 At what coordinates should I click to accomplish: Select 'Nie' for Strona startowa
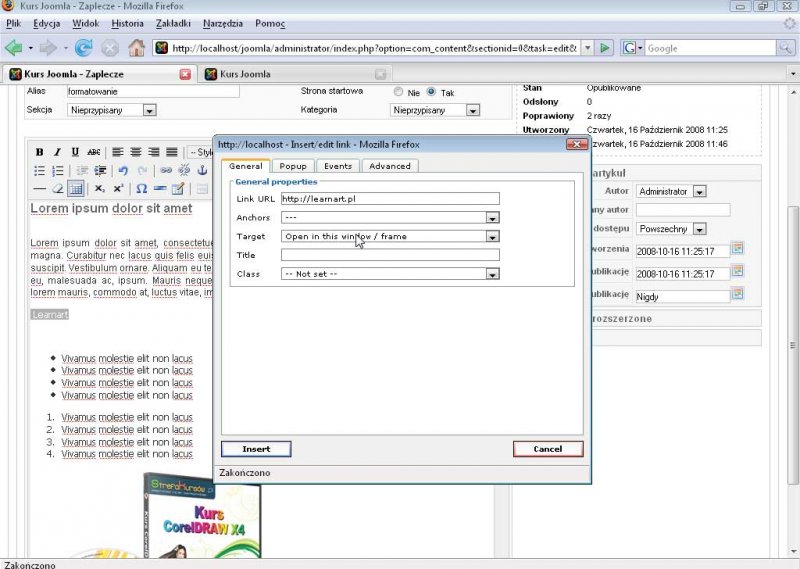(x=398, y=92)
